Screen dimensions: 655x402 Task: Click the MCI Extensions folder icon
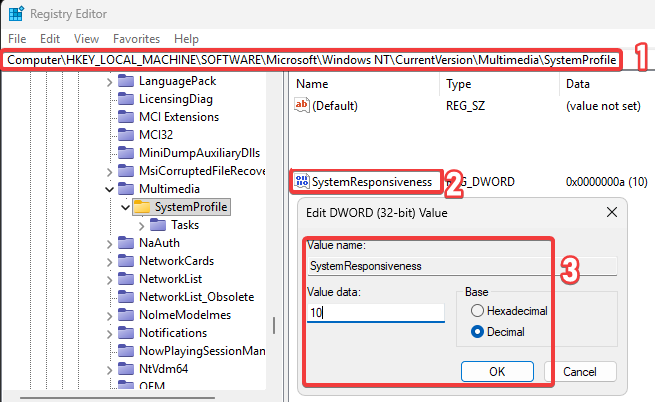[126, 117]
